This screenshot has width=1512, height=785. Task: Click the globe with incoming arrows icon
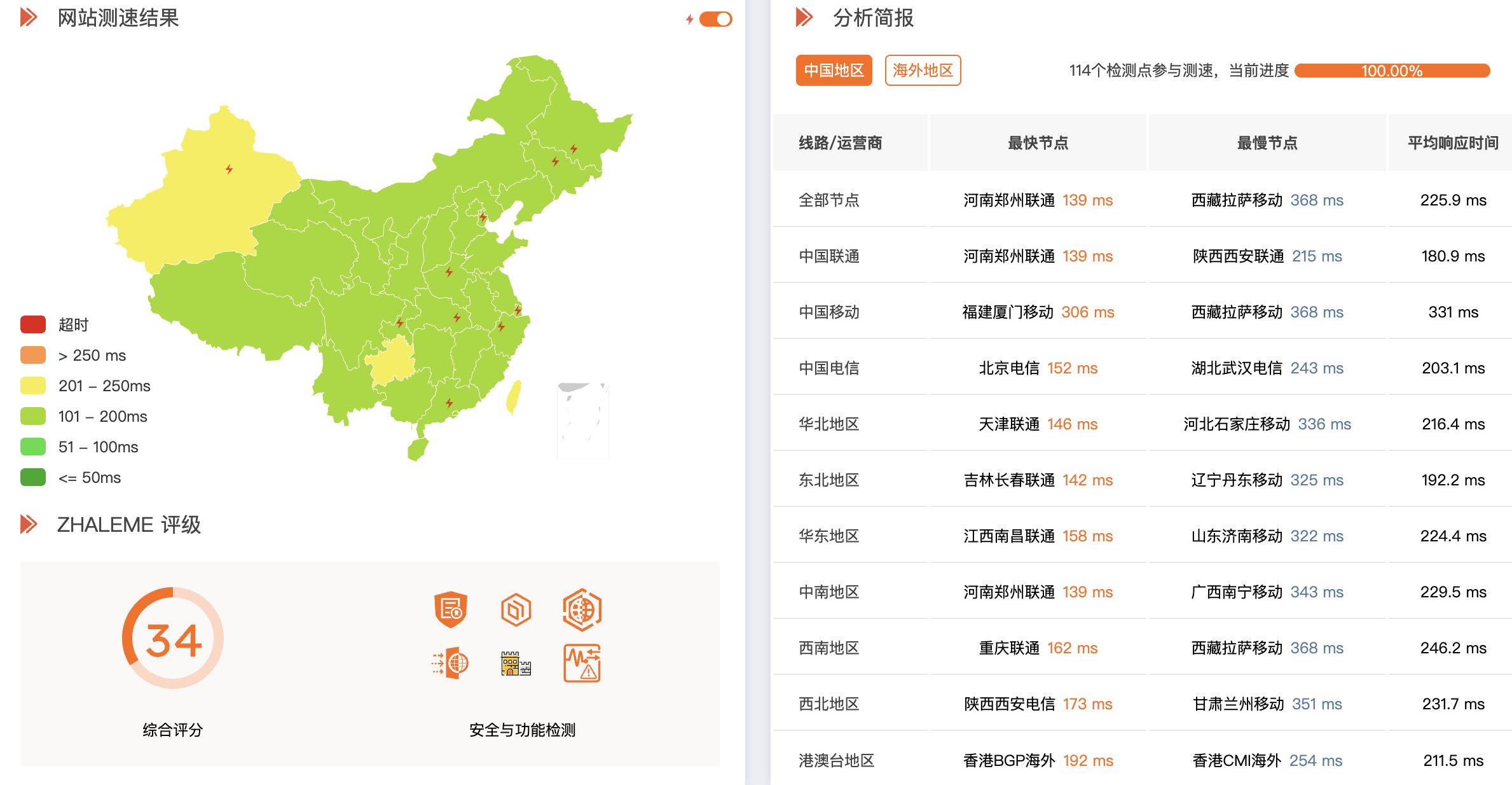click(x=451, y=663)
